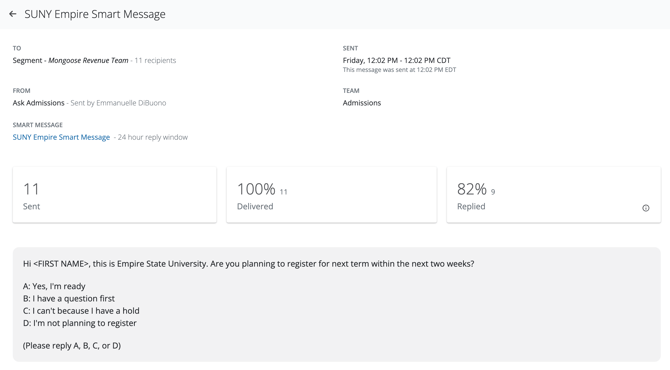Viewport: 670px width, 370px height.
Task: Click the page title 'SUNY Empire Smart Message'
Action: pos(95,14)
